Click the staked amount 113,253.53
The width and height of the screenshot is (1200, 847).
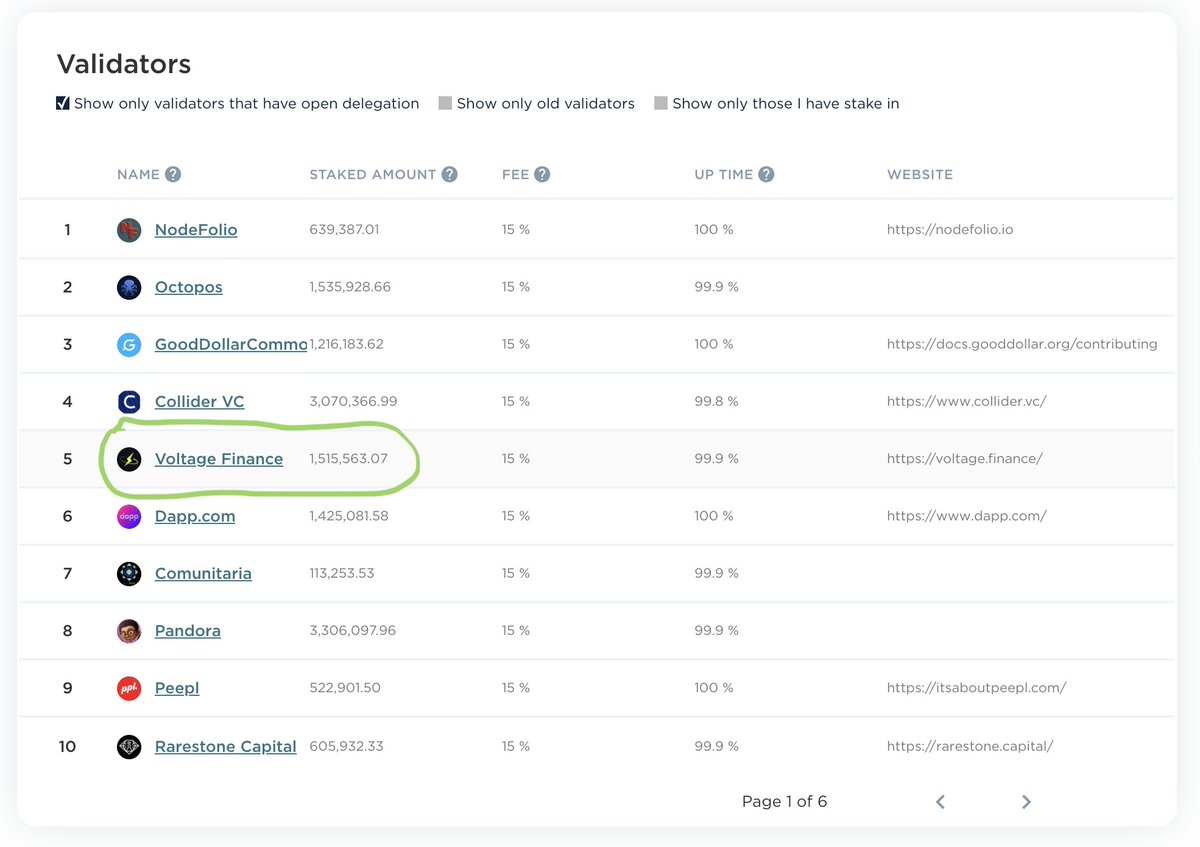pos(342,573)
